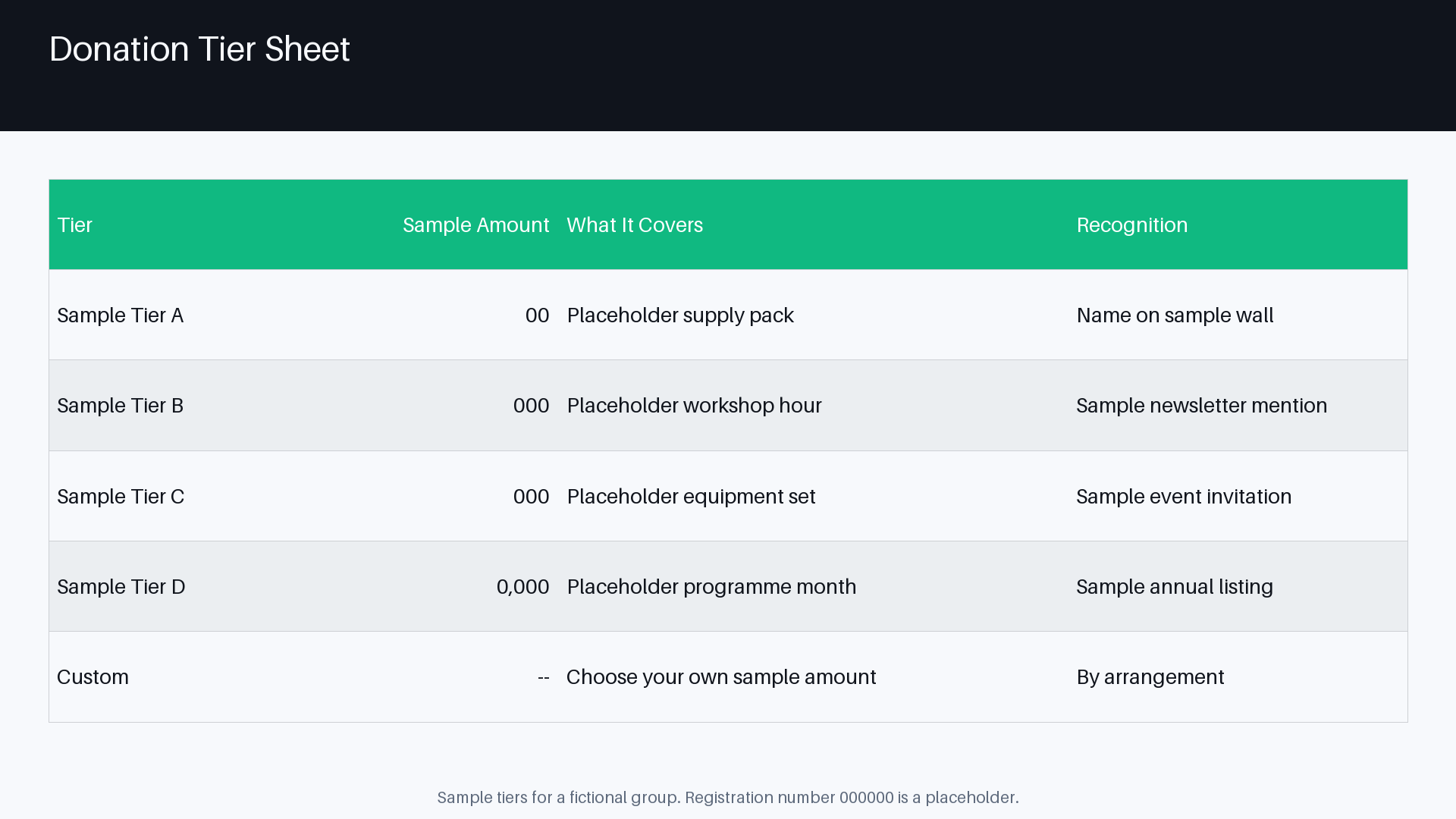Click Sample newsletter mention cell
Viewport: 1456px width, 819px height.
[1202, 406]
